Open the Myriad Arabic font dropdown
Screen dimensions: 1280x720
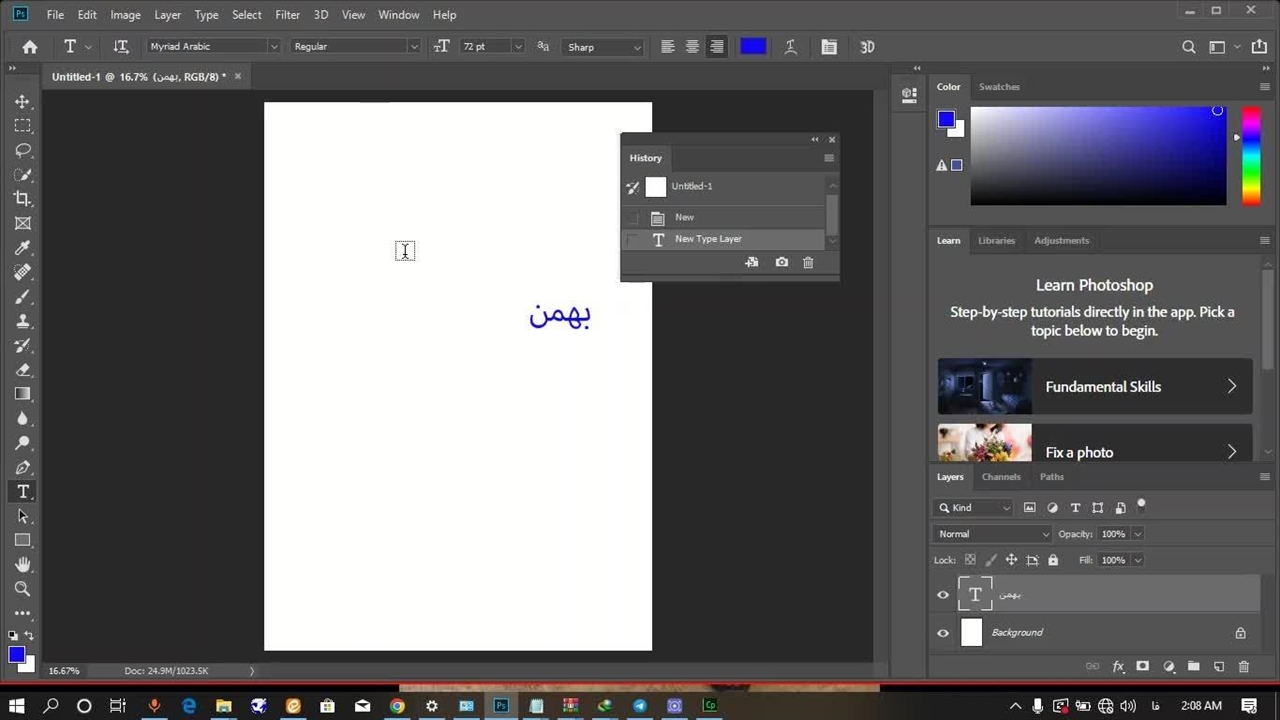(x=273, y=47)
